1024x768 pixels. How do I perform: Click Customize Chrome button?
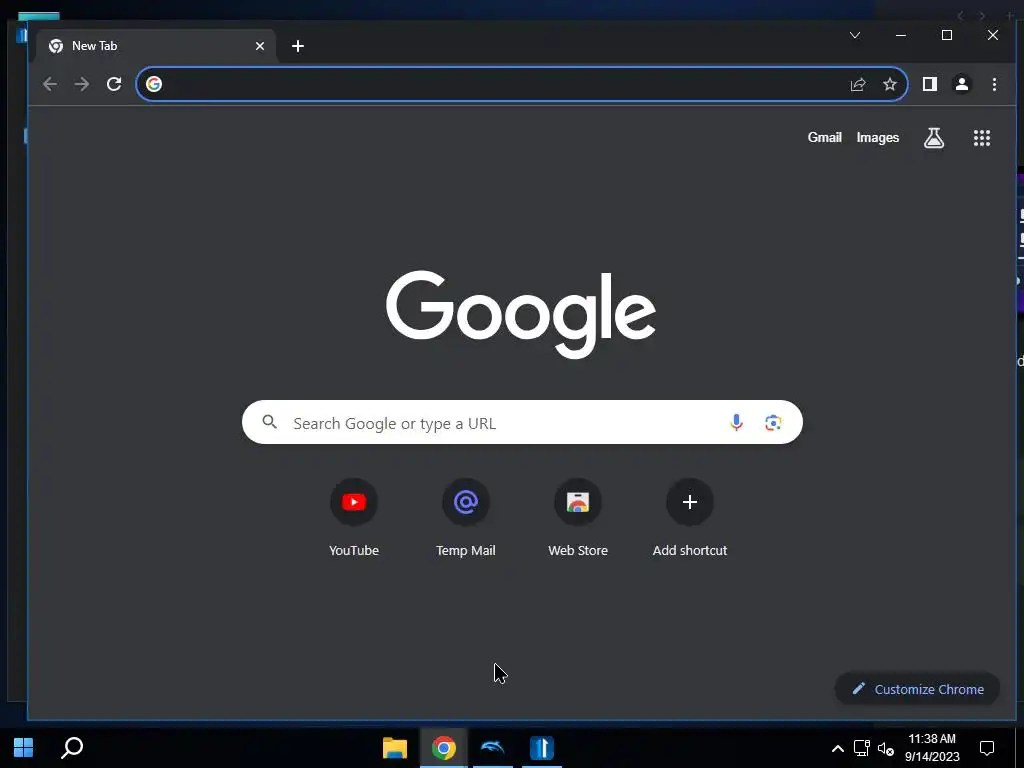coord(917,689)
